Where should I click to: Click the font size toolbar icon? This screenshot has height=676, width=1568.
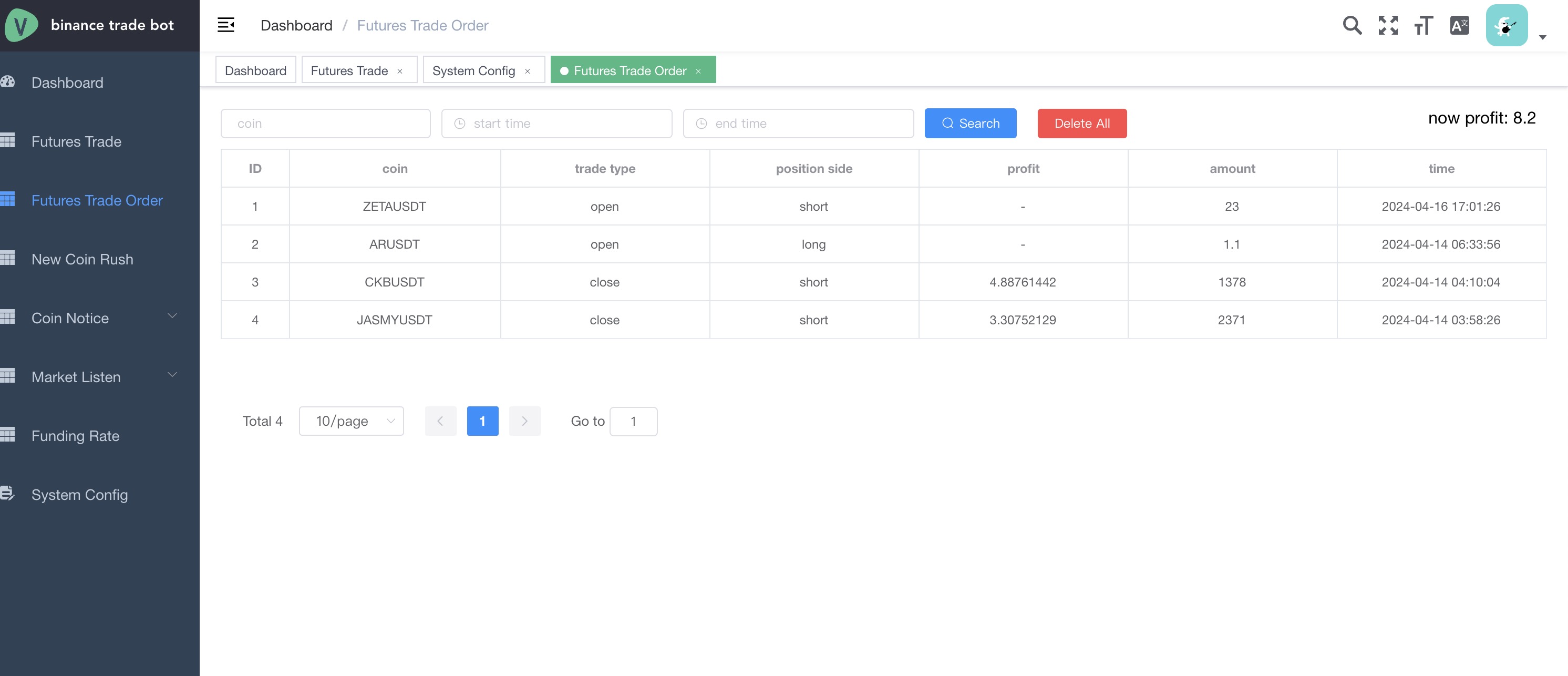1423,24
